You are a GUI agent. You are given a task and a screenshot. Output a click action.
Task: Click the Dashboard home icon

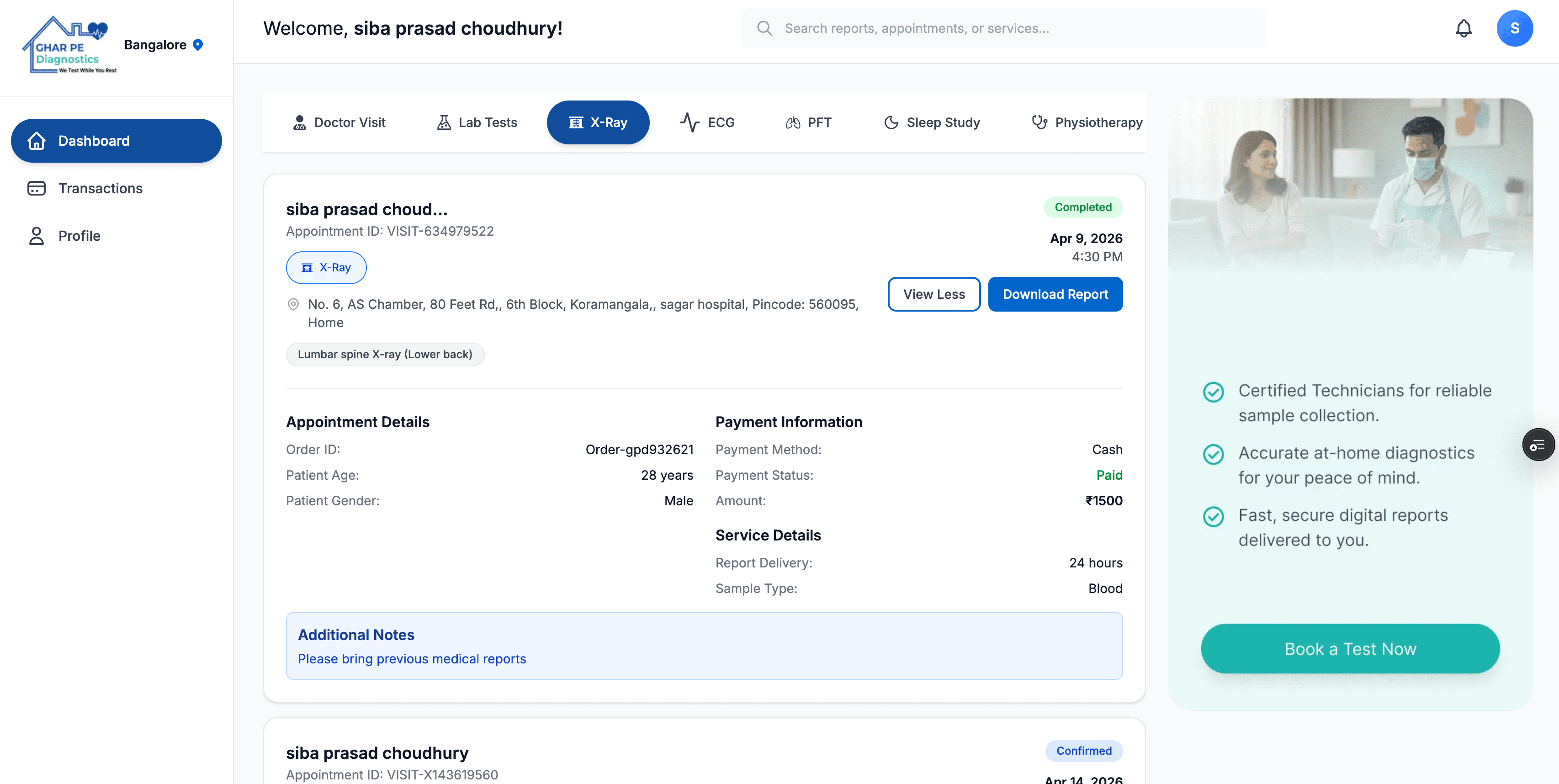pyautogui.click(x=36, y=141)
